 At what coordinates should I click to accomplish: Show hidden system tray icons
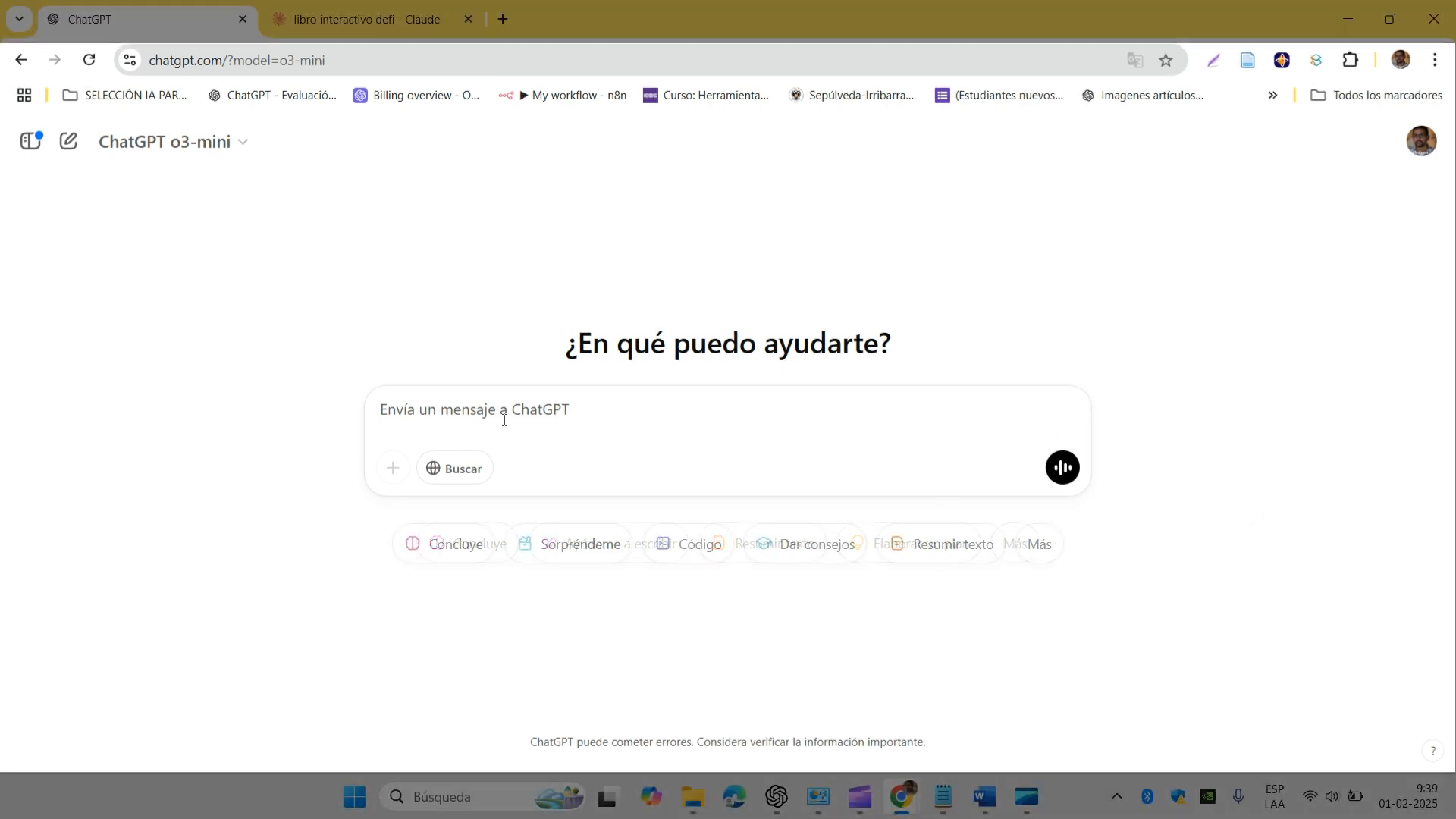pyautogui.click(x=1116, y=796)
